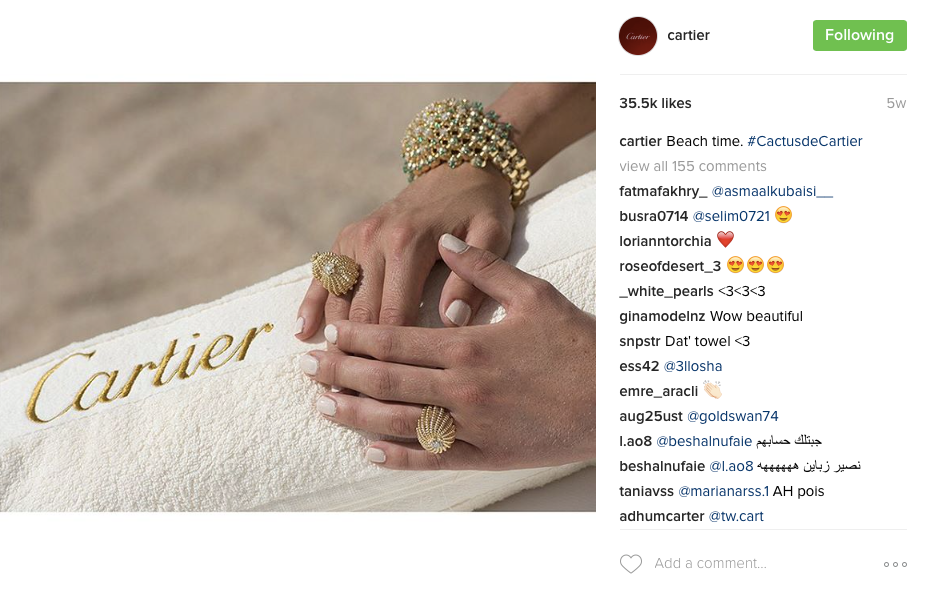Click the heart like icon
Image resolution: width=929 pixels, height=590 pixels.
point(630,563)
